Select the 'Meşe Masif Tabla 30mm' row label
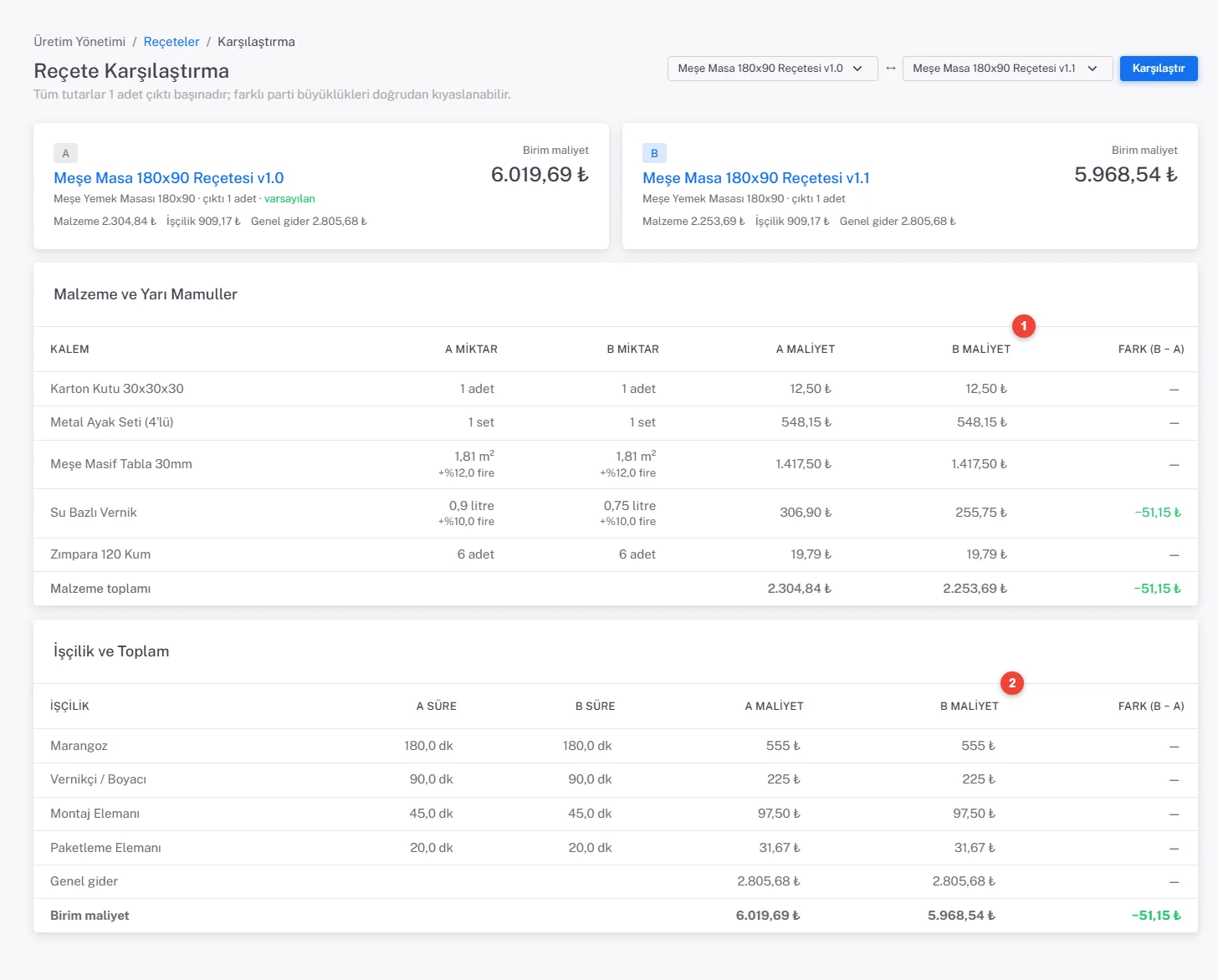Screen dimensions: 1218x980 [x=121, y=464]
